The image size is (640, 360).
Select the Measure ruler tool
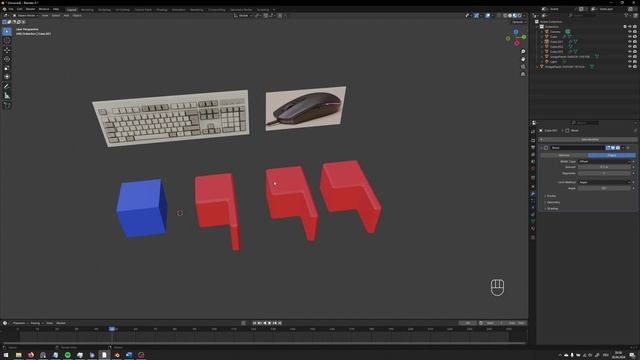point(7,96)
